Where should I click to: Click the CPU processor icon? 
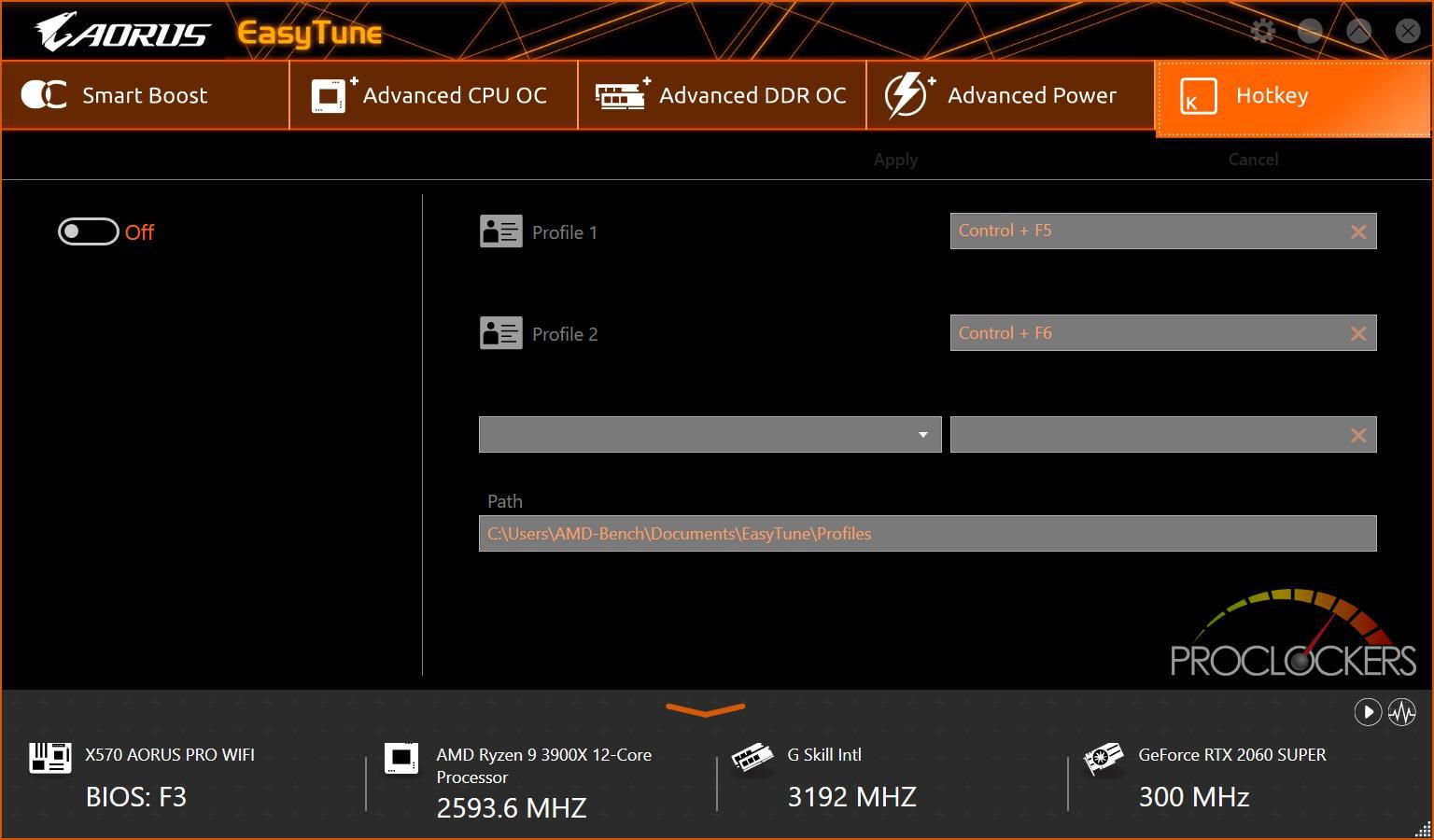(401, 758)
